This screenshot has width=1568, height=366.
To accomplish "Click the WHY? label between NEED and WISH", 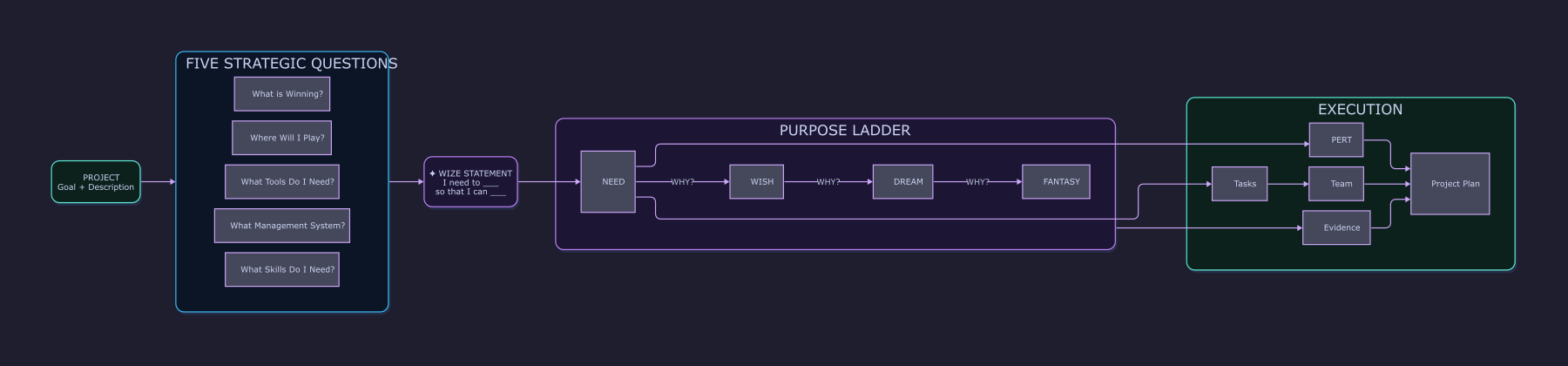I will click(x=683, y=182).
